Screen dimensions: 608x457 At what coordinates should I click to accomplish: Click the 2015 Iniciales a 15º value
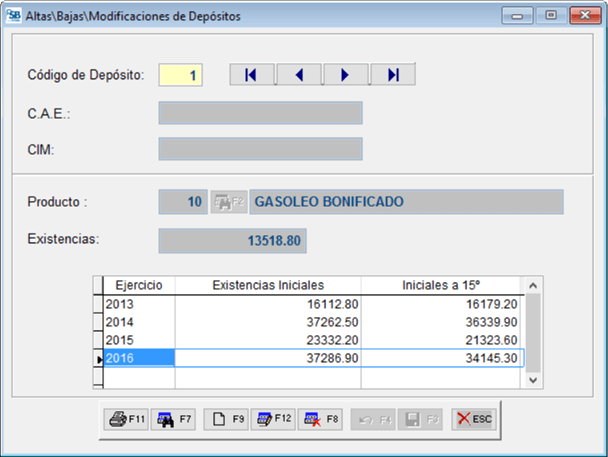[x=443, y=339]
